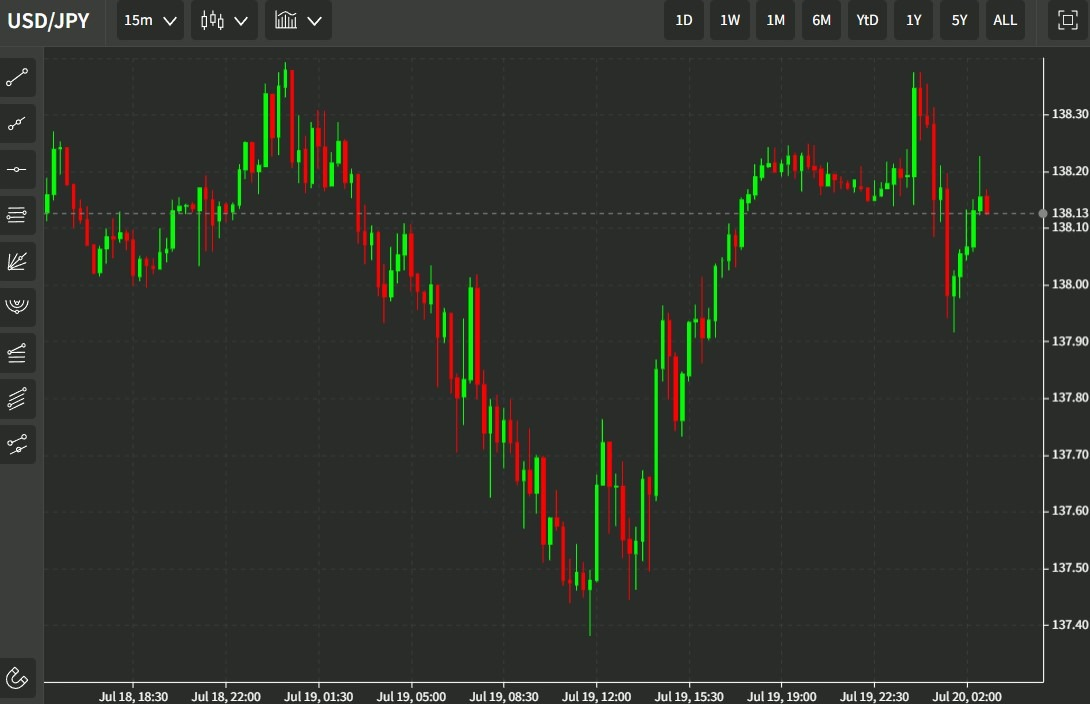The image size is (1090, 704).
Task: Select the Fibonacci arcs tool
Action: tap(17, 306)
